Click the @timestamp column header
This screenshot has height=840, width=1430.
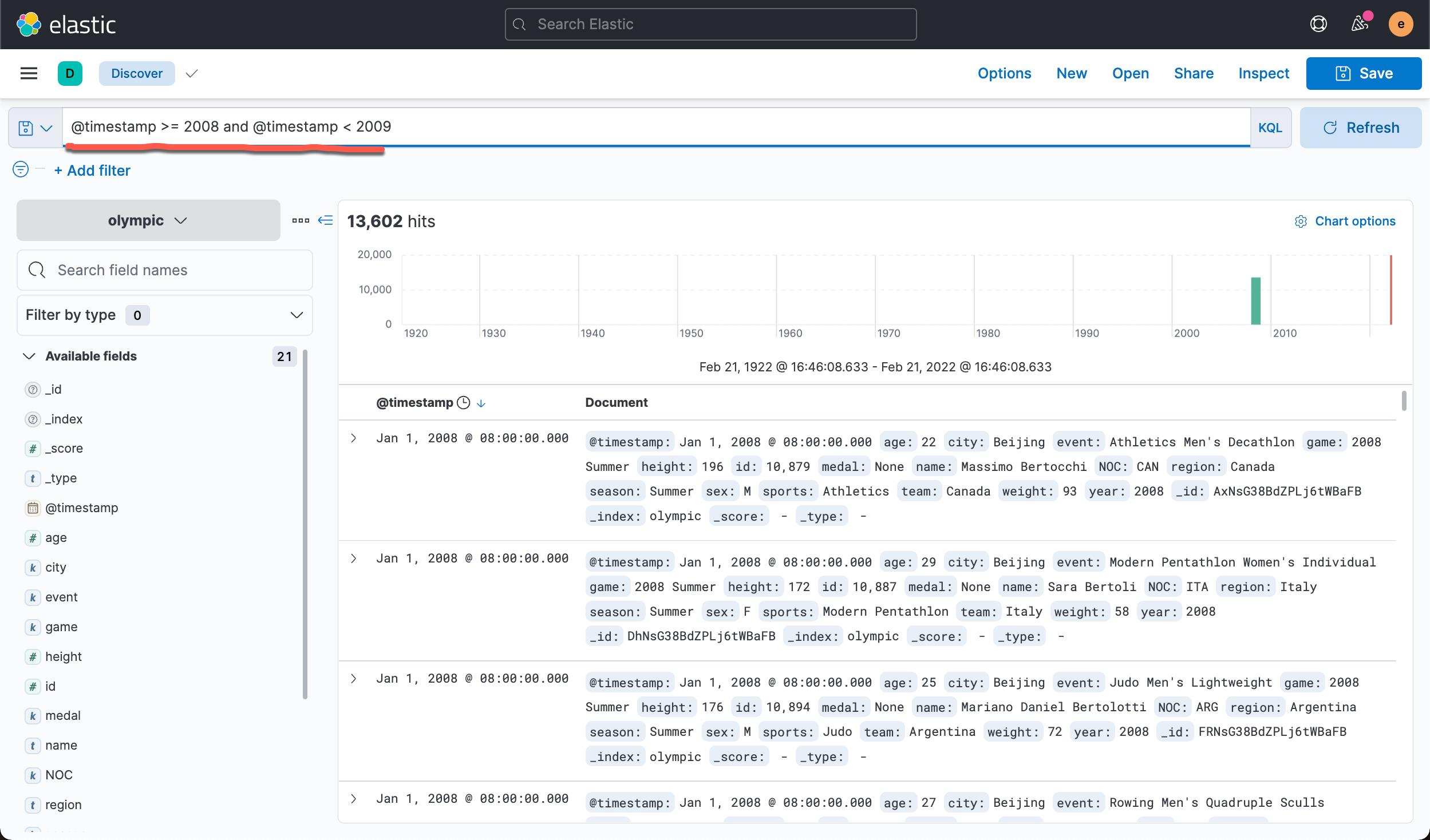[x=414, y=403]
